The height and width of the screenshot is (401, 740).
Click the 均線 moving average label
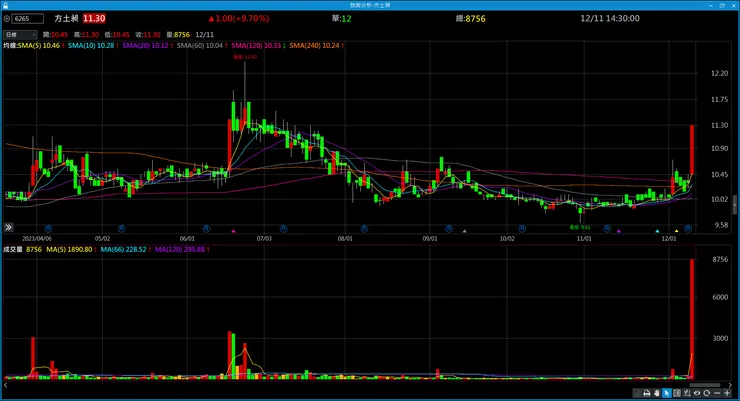(x=10, y=46)
